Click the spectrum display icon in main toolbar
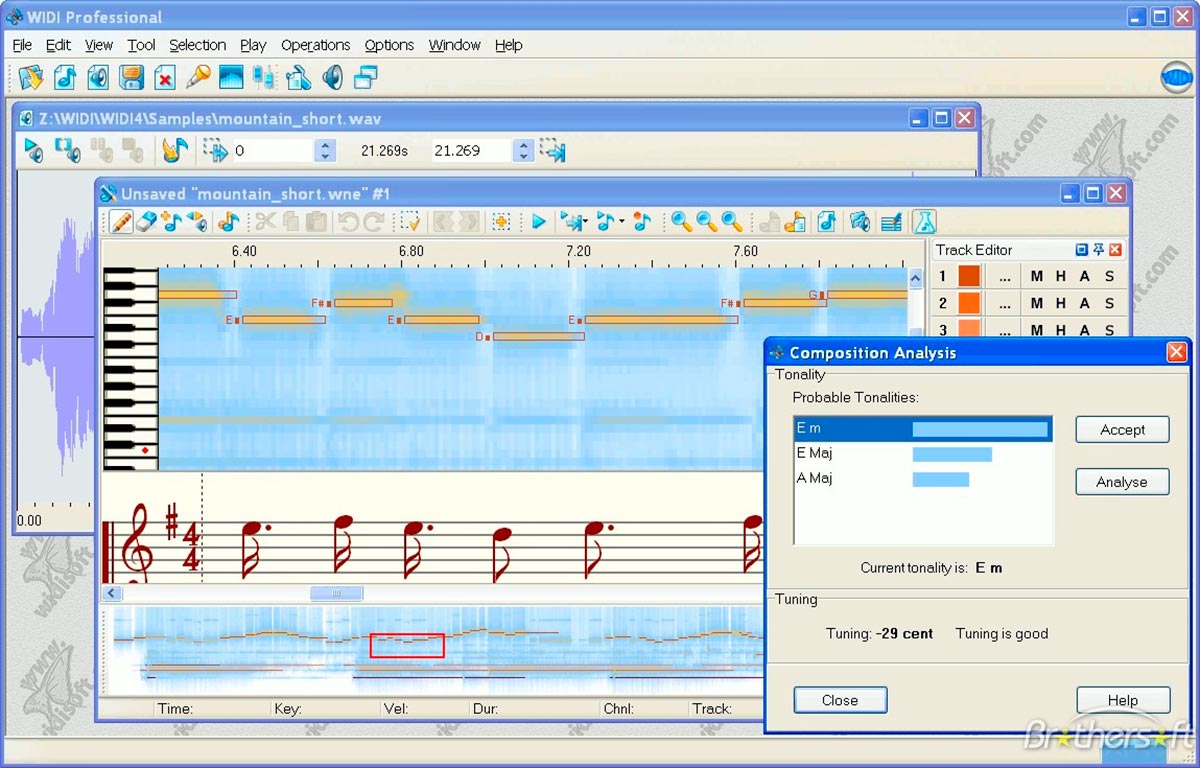The width and height of the screenshot is (1200, 768). (231, 76)
